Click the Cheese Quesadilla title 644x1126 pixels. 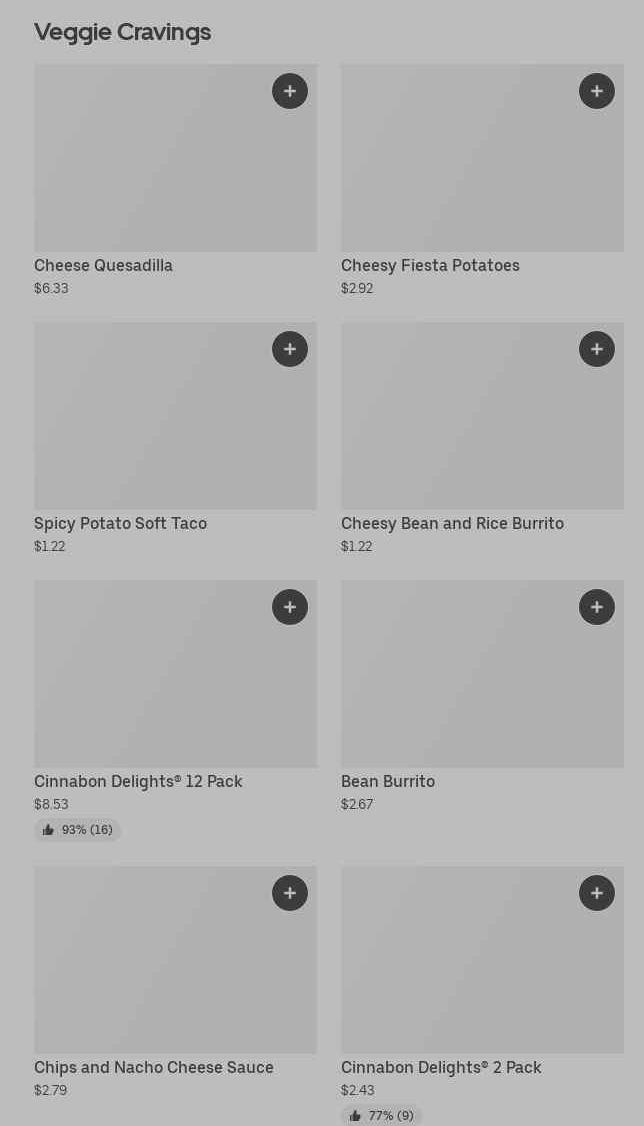click(104, 266)
